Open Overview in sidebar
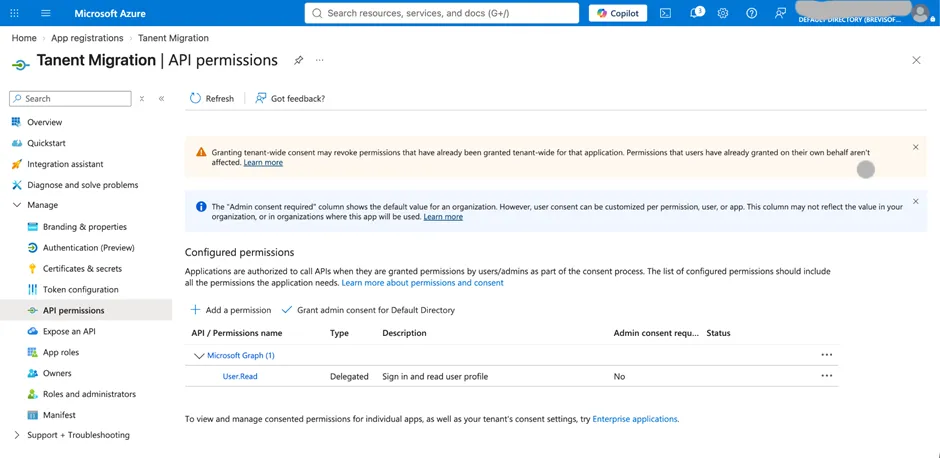This screenshot has width=940, height=458. point(44,122)
